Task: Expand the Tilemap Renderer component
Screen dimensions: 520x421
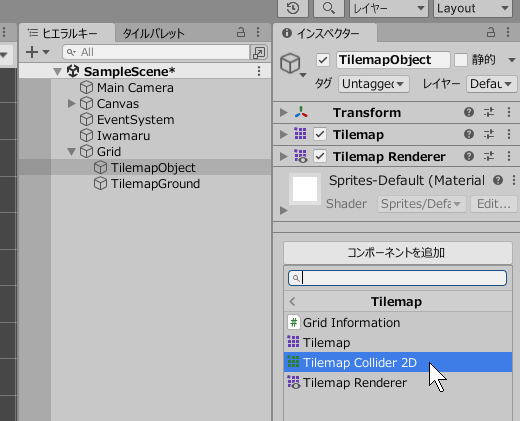Action: click(x=284, y=156)
